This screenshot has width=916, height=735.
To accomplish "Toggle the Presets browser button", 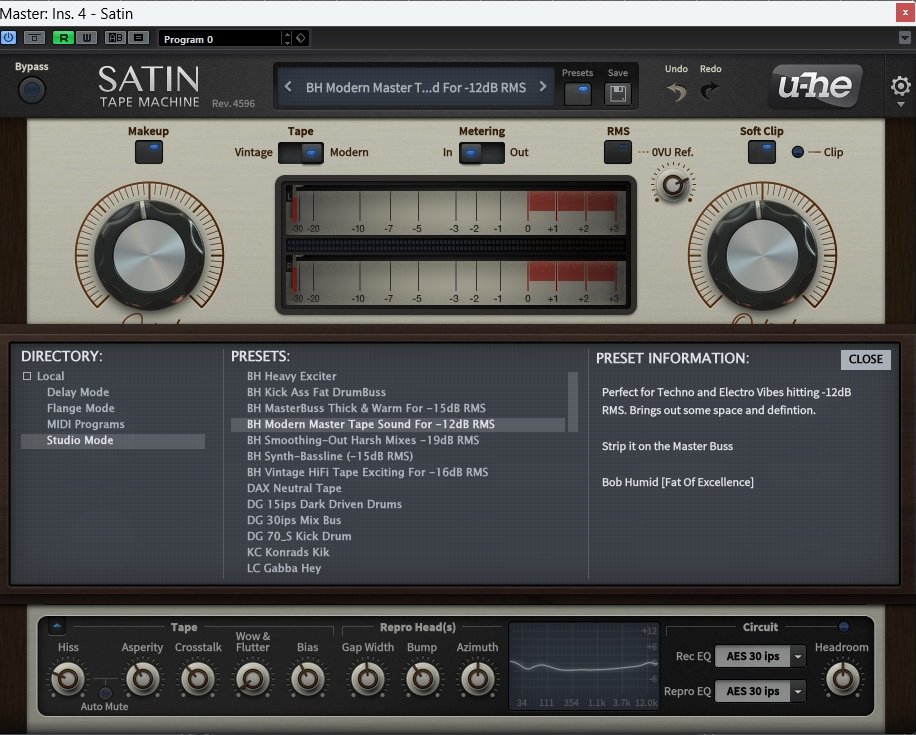I will 578,93.
